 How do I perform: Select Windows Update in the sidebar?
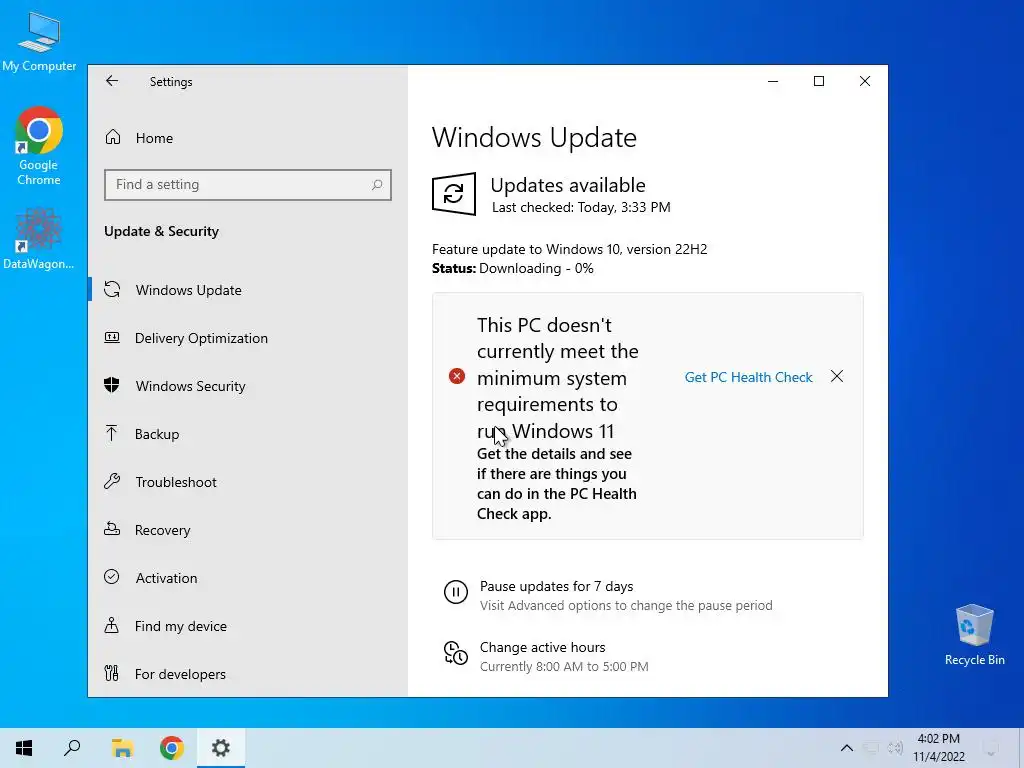tap(188, 290)
